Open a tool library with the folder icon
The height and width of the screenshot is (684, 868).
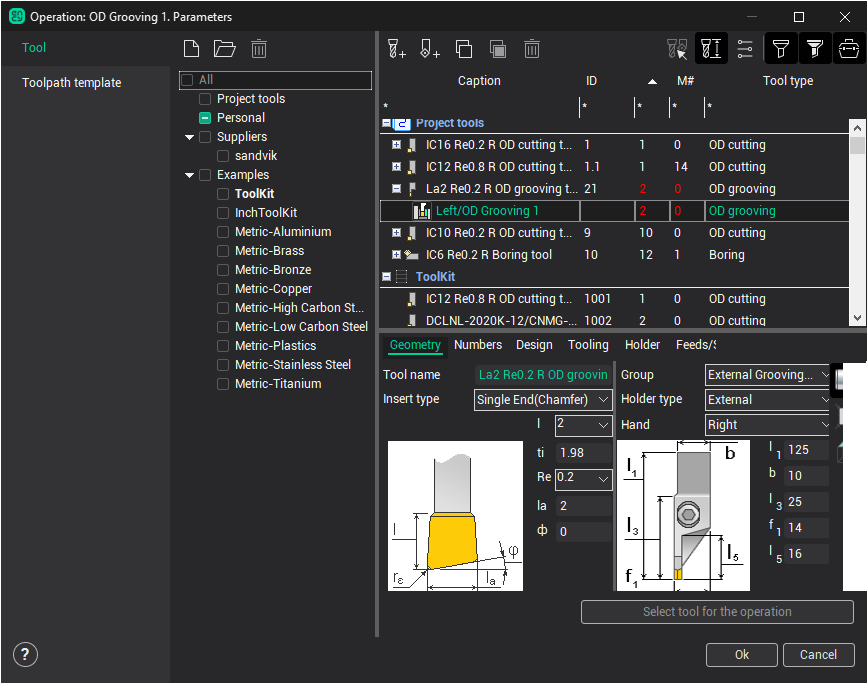point(224,48)
